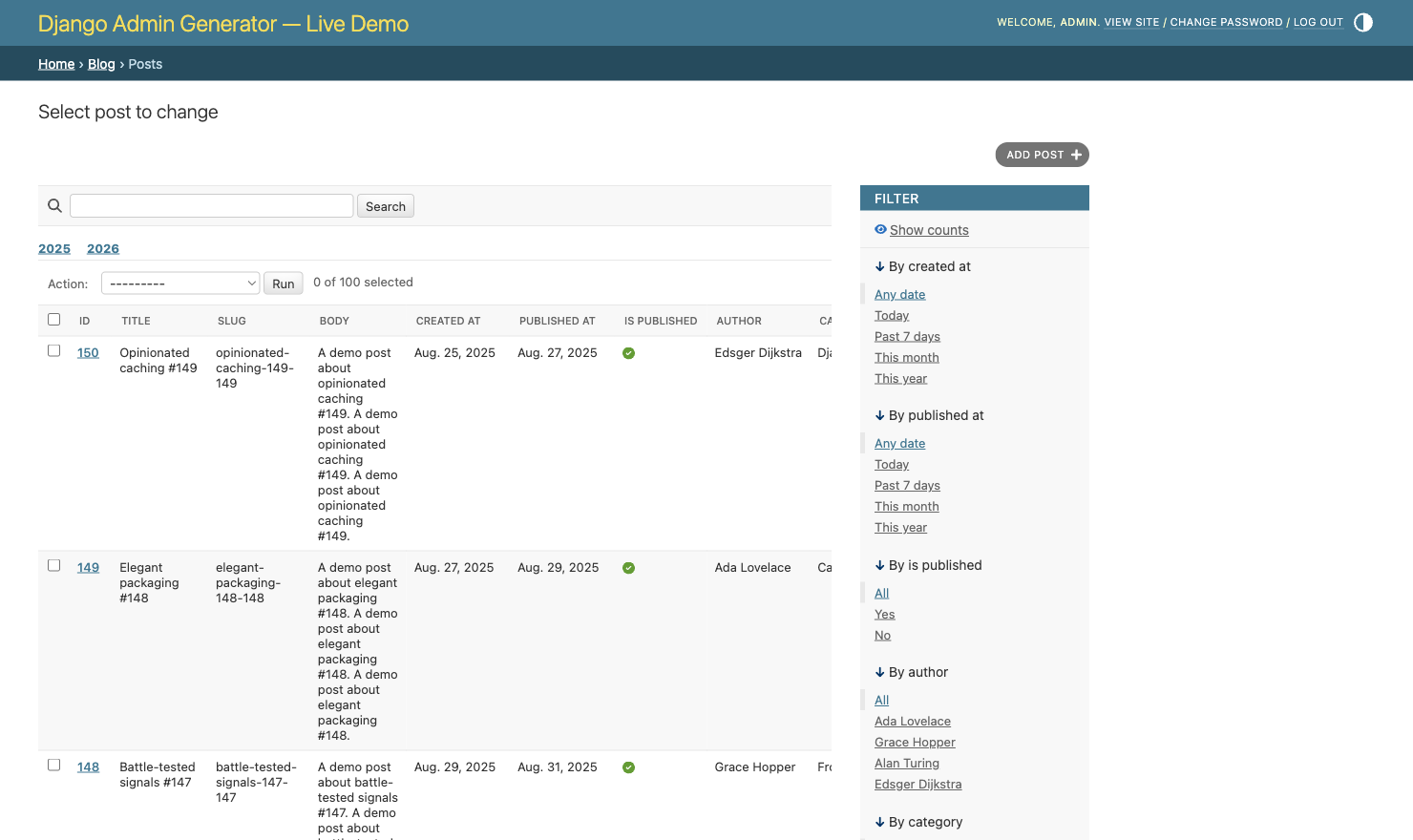1413x840 pixels.
Task: Open post ID 148
Action: (88, 767)
